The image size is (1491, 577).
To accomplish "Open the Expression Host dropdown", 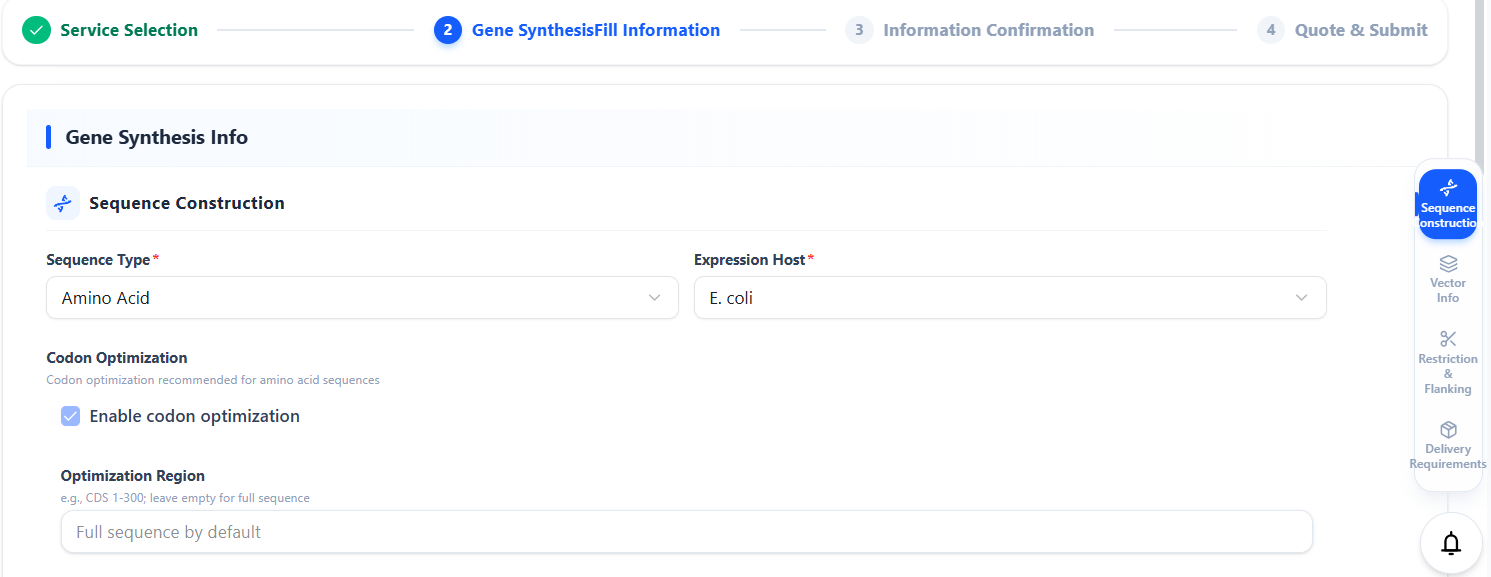I will [x=1010, y=298].
